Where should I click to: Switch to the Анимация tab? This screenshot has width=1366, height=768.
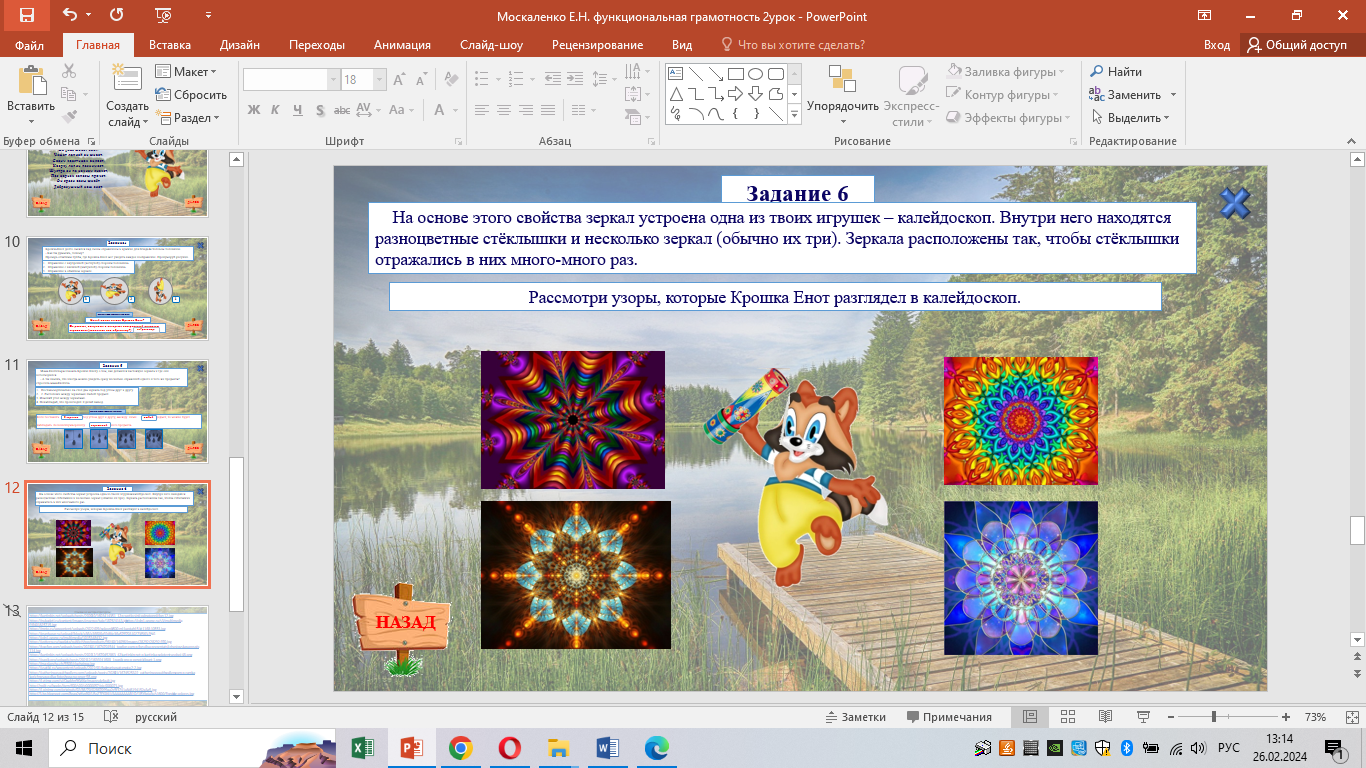point(402,45)
